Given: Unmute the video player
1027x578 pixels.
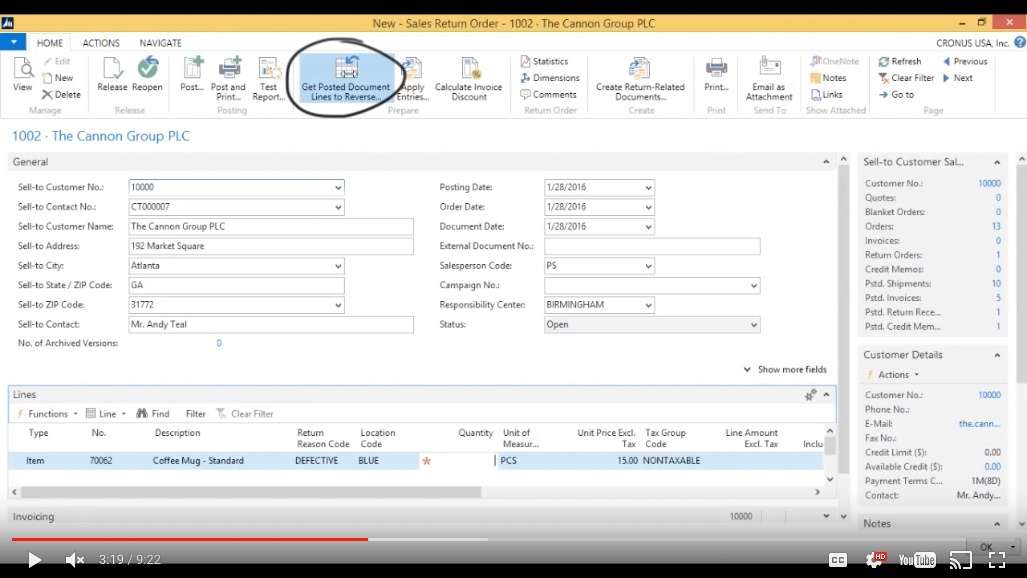Looking at the screenshot, I should pyautogui.click(x=75, y=560).
